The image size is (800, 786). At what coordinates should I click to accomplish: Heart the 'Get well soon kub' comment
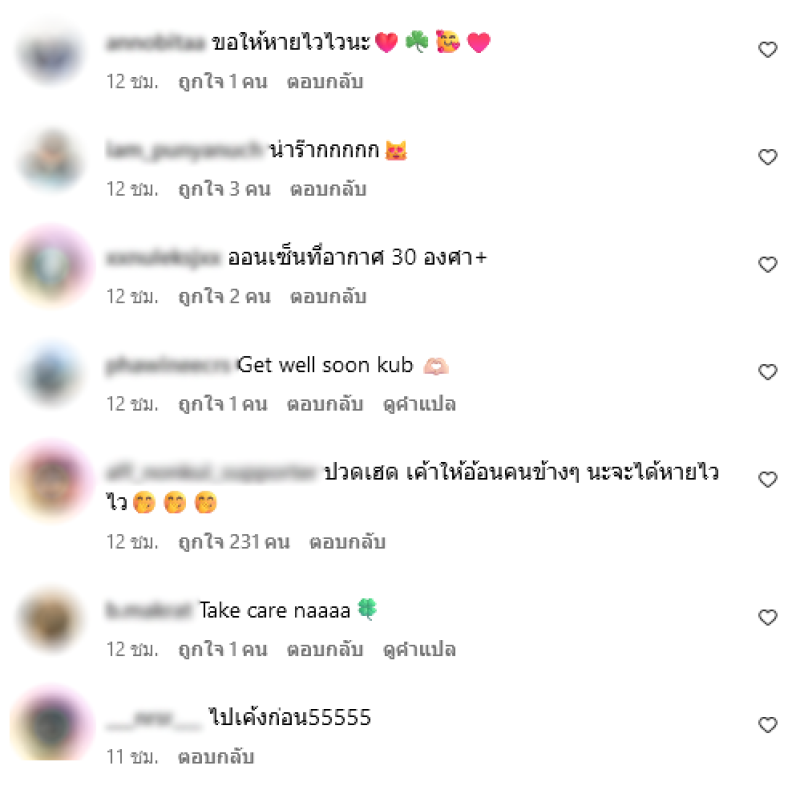[767, 371]
